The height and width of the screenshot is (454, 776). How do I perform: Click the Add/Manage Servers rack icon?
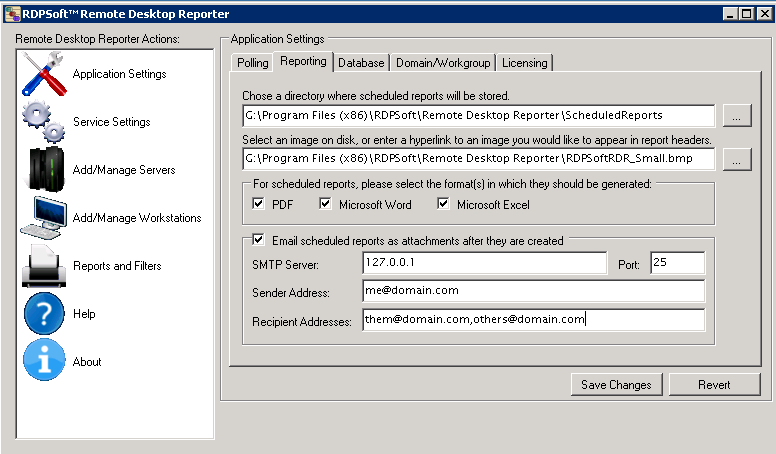coord(45,169)
